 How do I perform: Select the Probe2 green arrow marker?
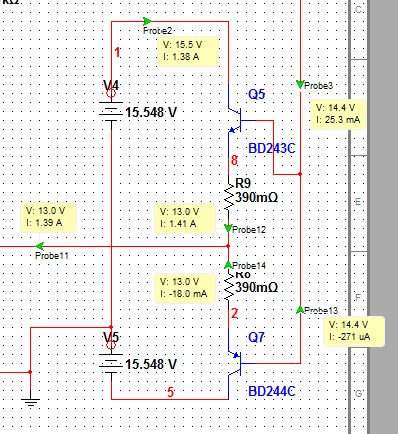[x=147, y=22]
